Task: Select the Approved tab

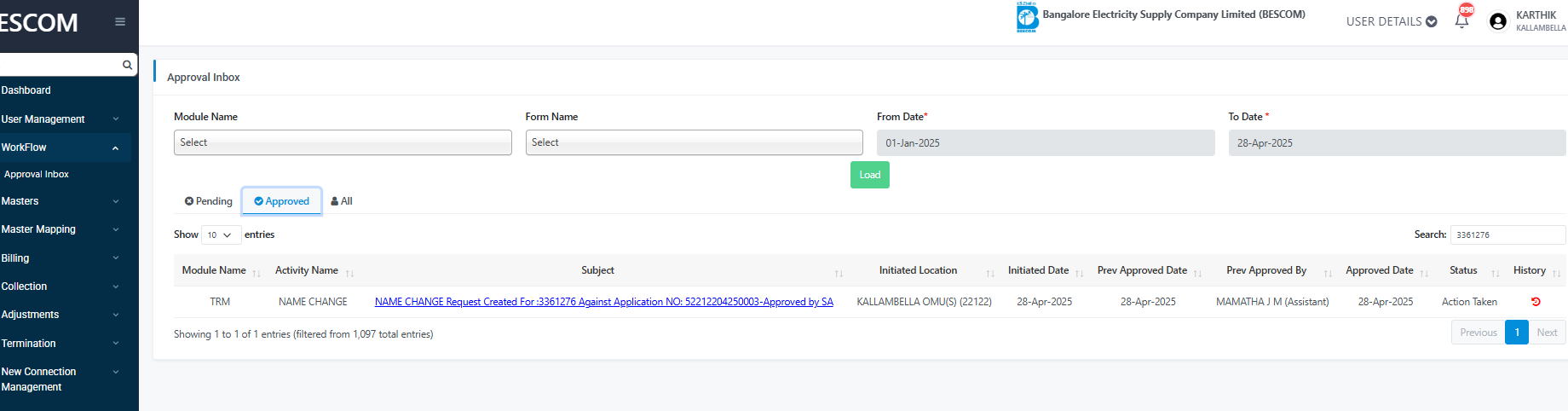Action: tap(282, 201)
